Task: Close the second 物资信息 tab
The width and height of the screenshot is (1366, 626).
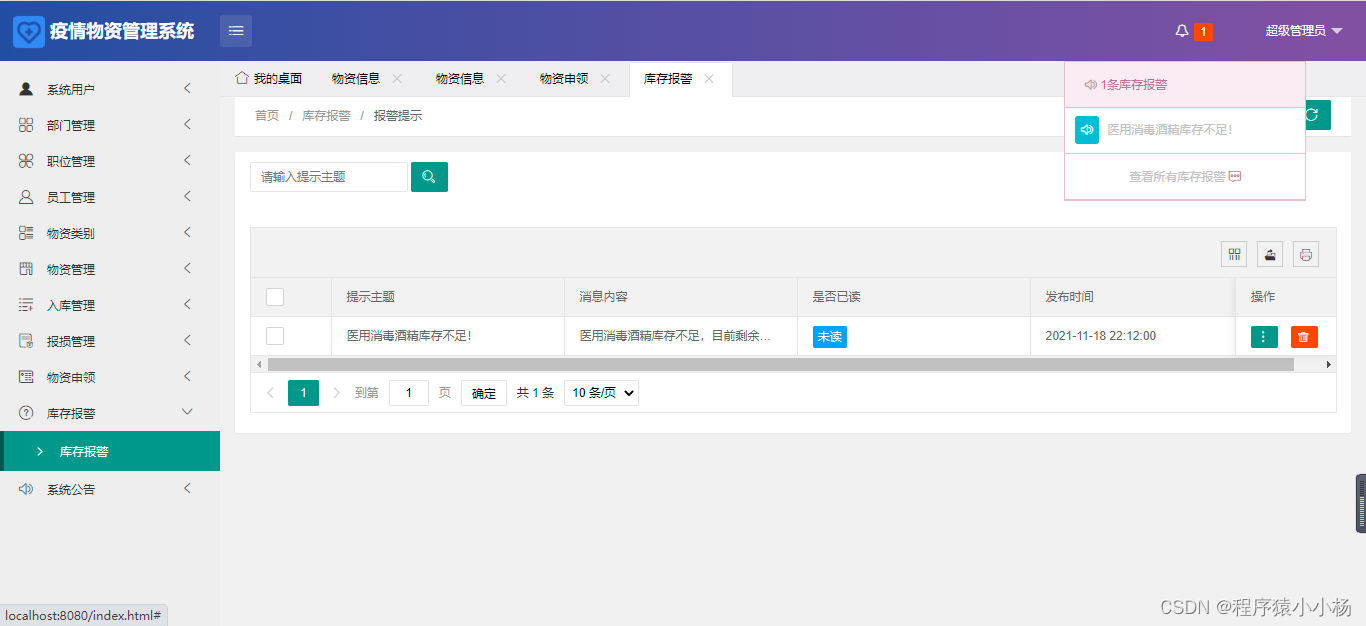Action: [501, 79]
